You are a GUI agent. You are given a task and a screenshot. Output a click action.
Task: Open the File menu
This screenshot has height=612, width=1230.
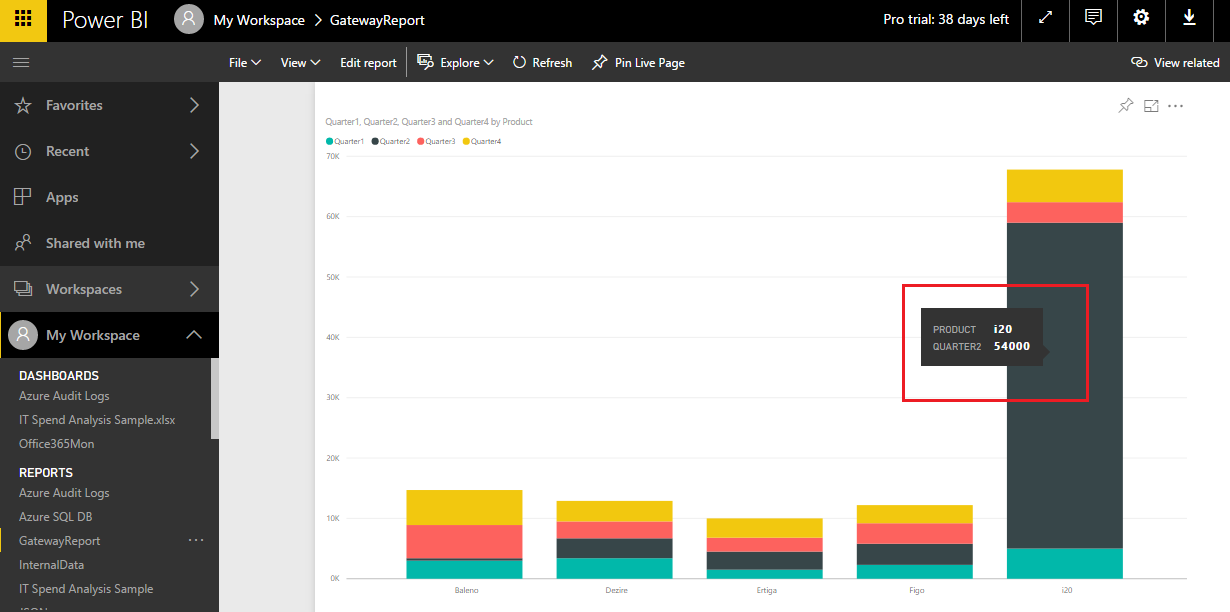(245, 62)
